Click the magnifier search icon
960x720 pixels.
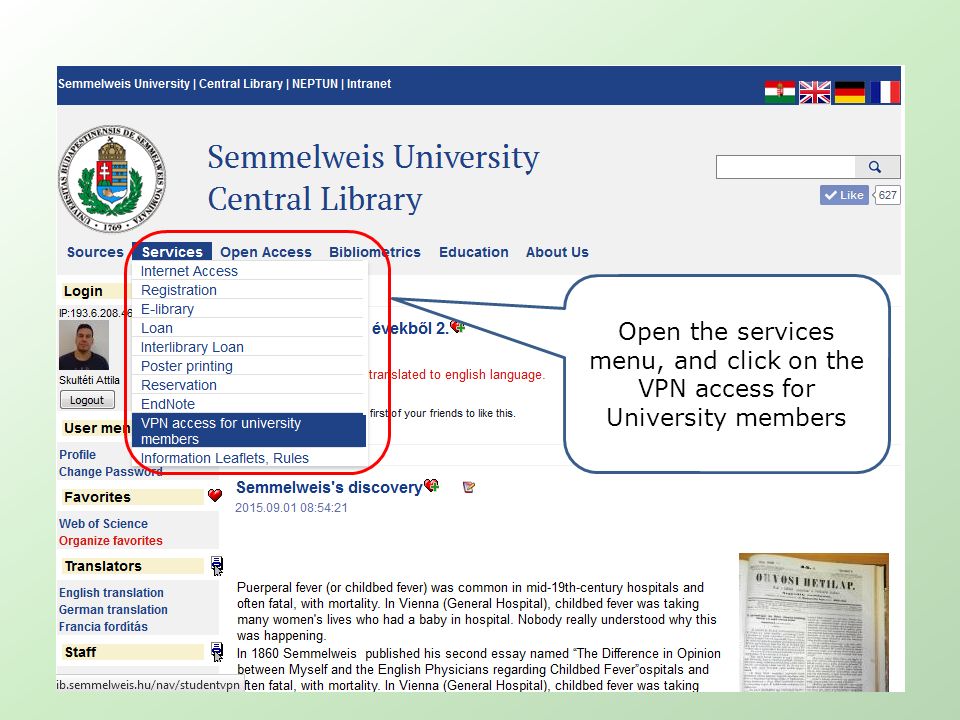tap(875, 167)
